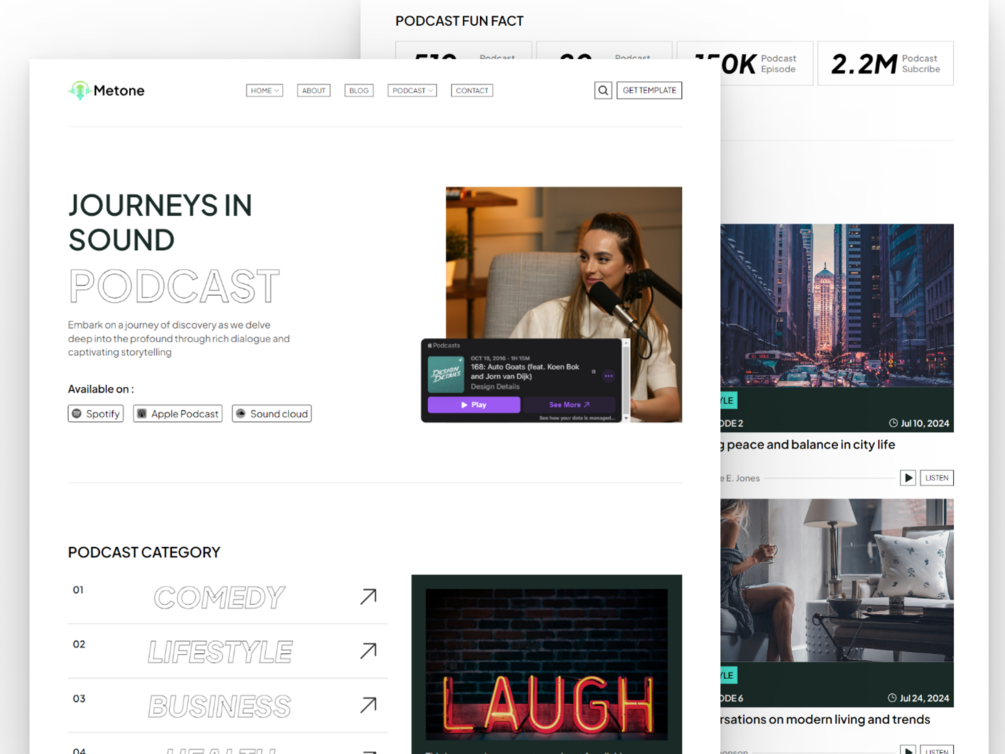The image size is (1005, 754).
Task: Click the Soundcloud logo icon
Action: 241,414
